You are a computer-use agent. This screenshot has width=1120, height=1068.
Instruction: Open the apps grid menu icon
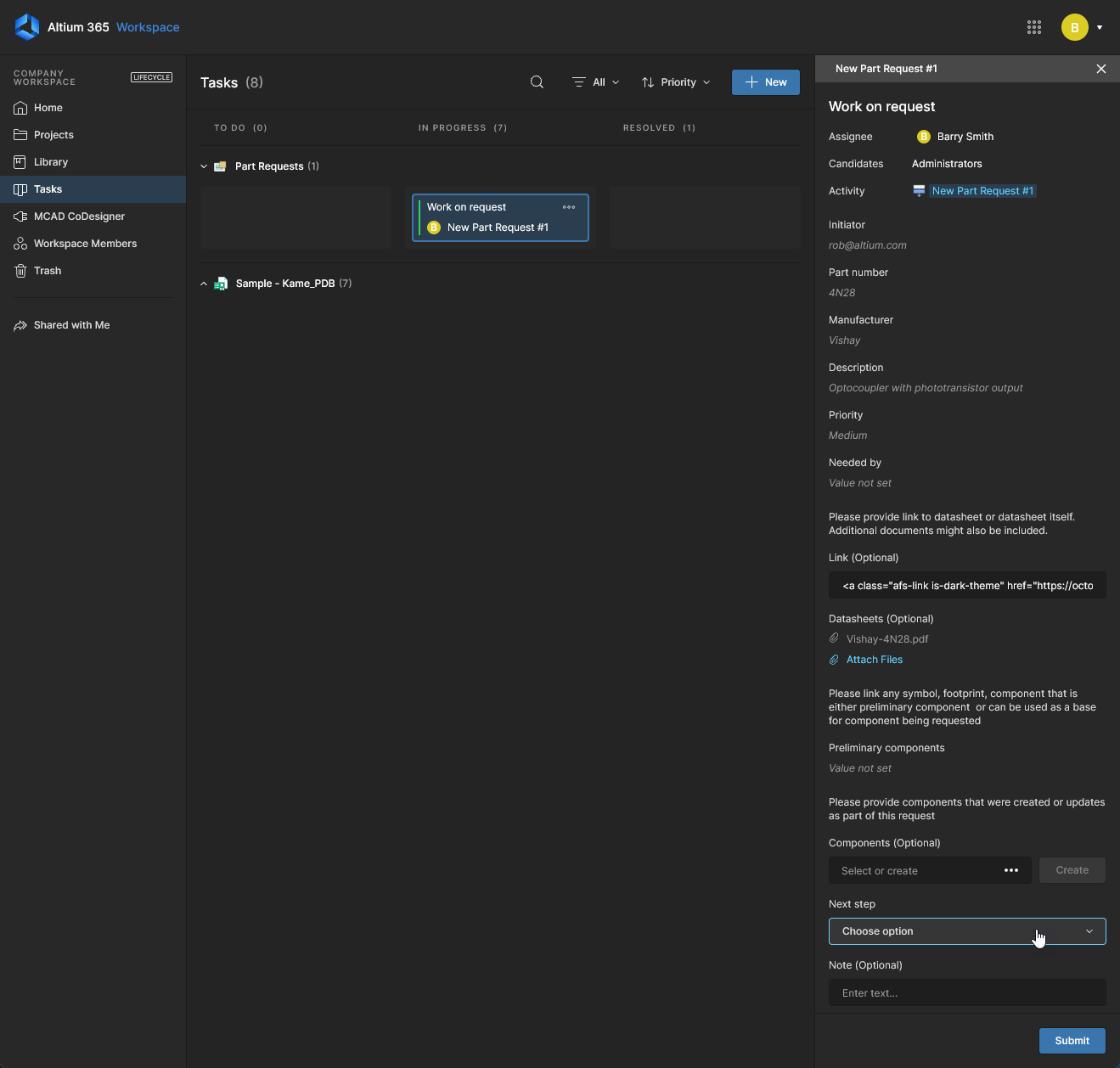coord(1033,27)
